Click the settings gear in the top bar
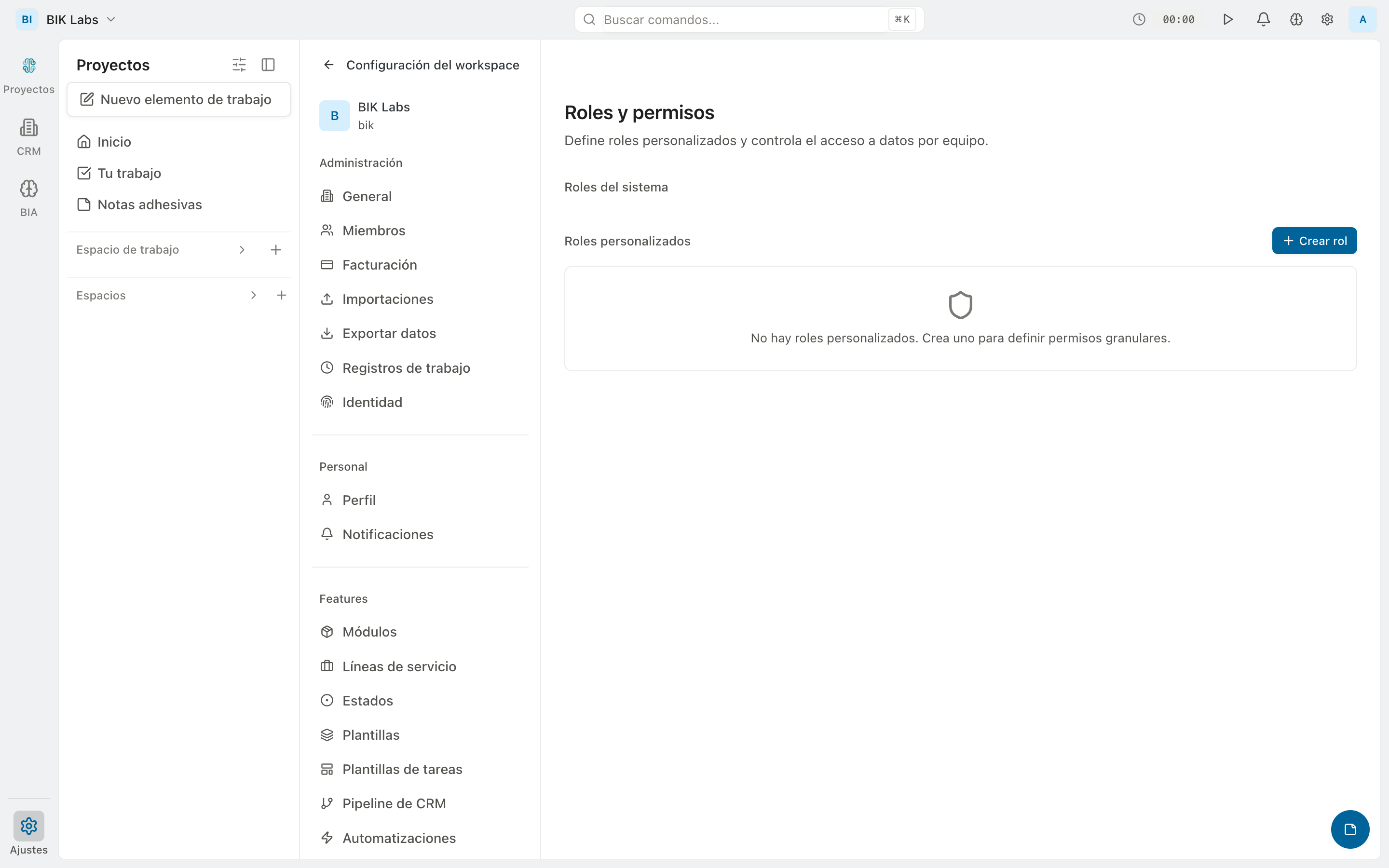The height and width of the screenshot is (868, 1389). coord(1327,19)
